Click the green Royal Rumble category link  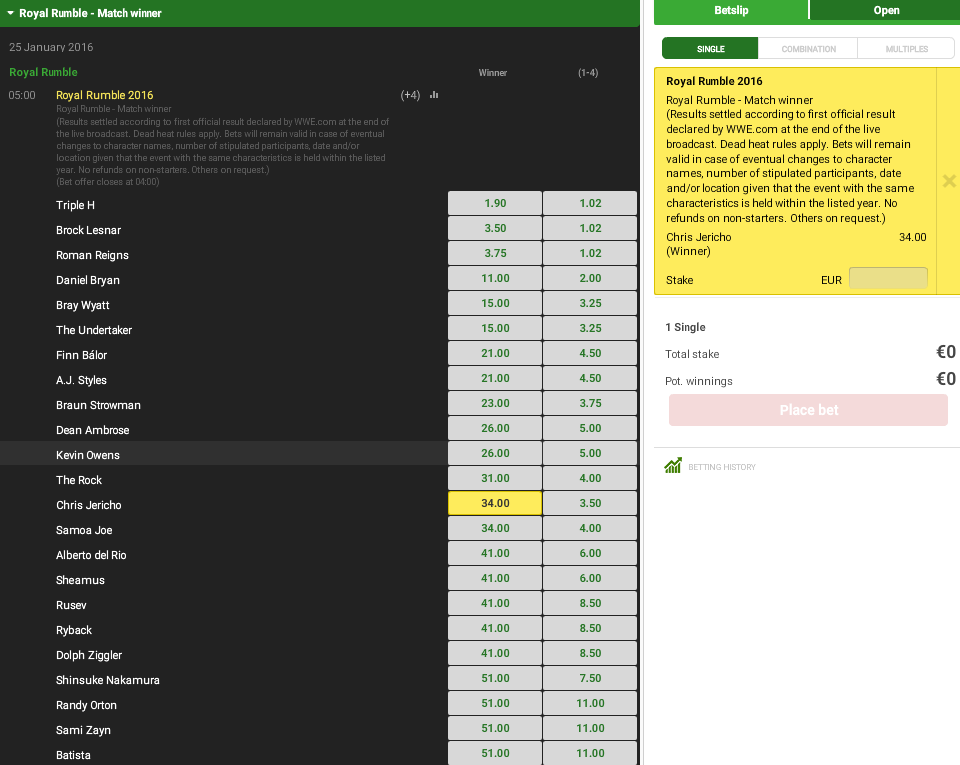(43, 72)
